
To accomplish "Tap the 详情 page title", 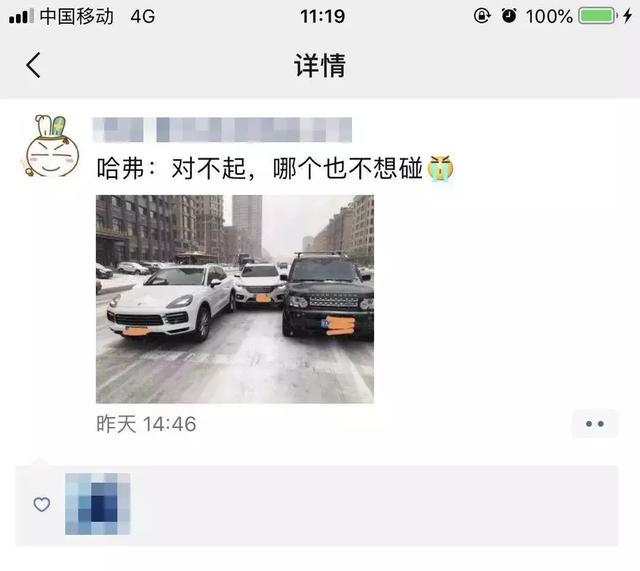I will (320, 65).
